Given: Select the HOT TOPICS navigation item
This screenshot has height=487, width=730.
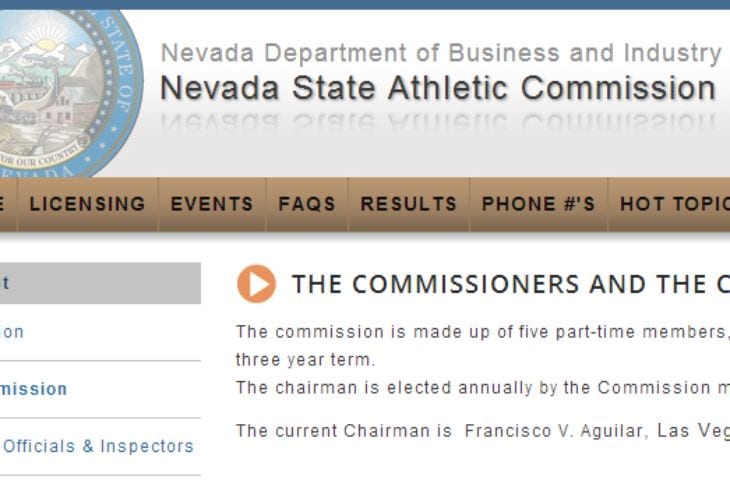Looking at the screenshot, I should pyautogui.click(x=672, y=204).
